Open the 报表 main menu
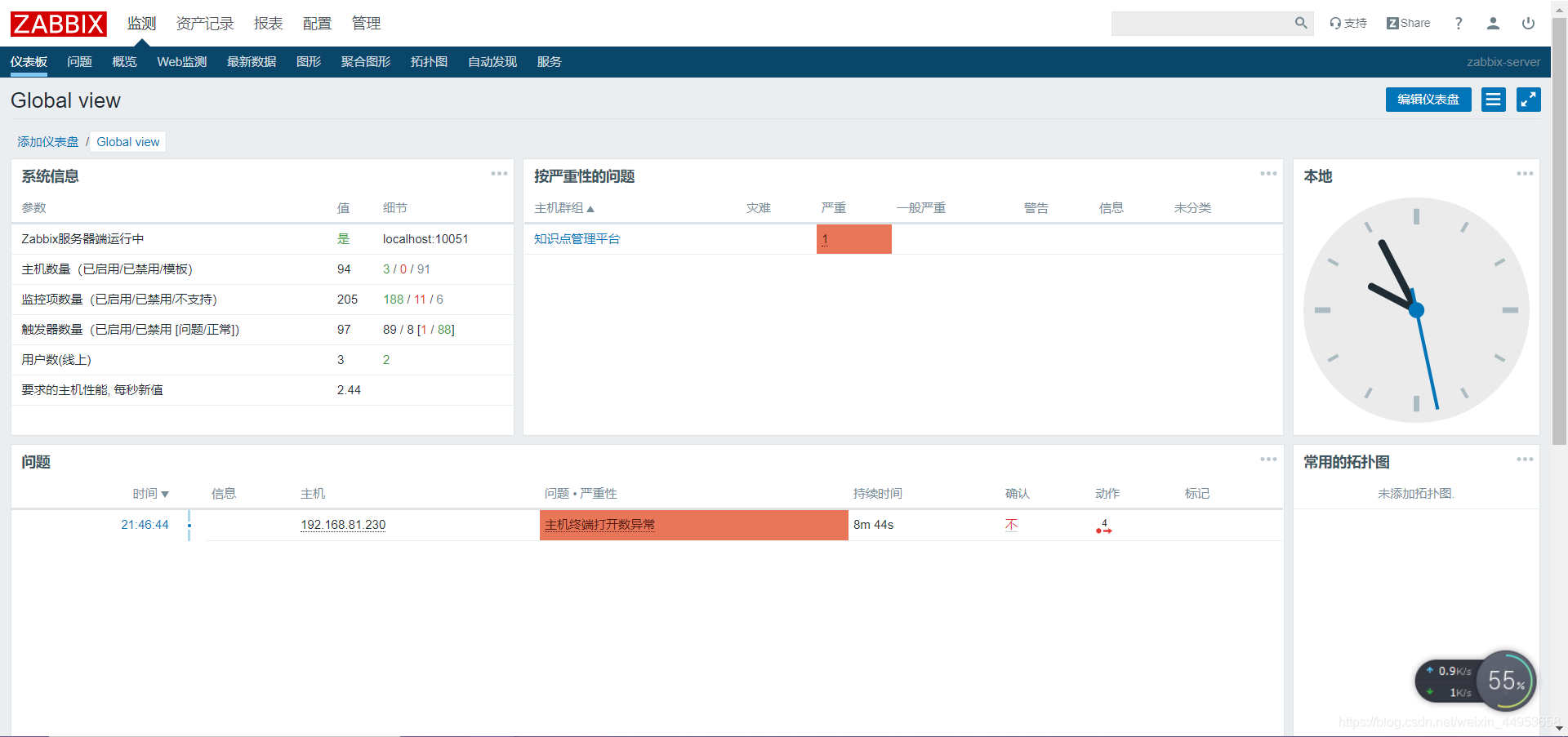The width and height of the screenshot is (1568, 737). [x=268, y=24]
